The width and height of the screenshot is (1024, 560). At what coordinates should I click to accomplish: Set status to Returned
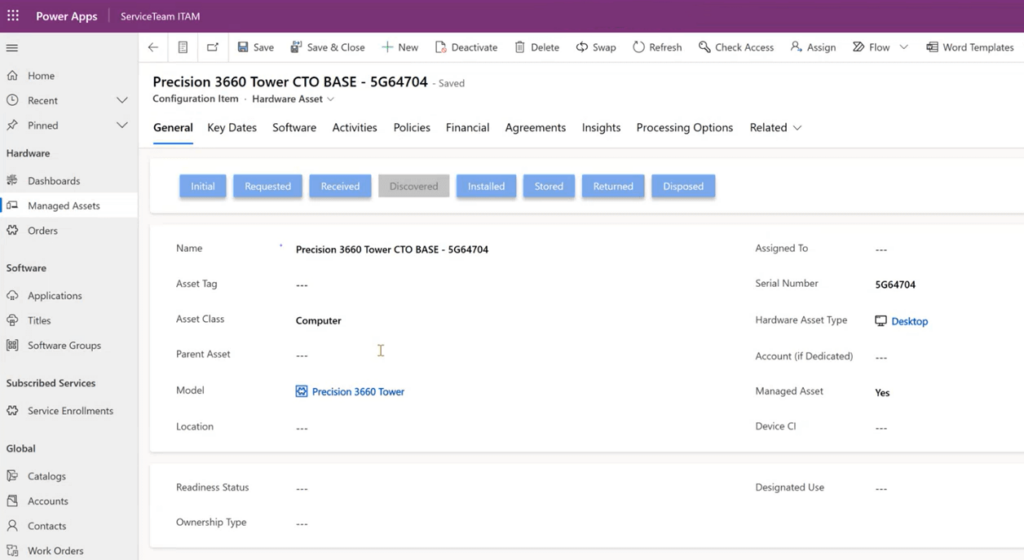[613, 186]
